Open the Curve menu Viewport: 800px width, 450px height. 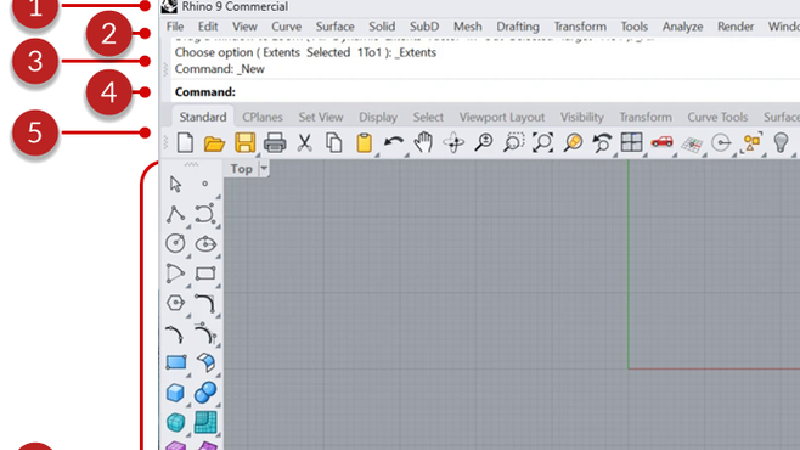point(286,27)
